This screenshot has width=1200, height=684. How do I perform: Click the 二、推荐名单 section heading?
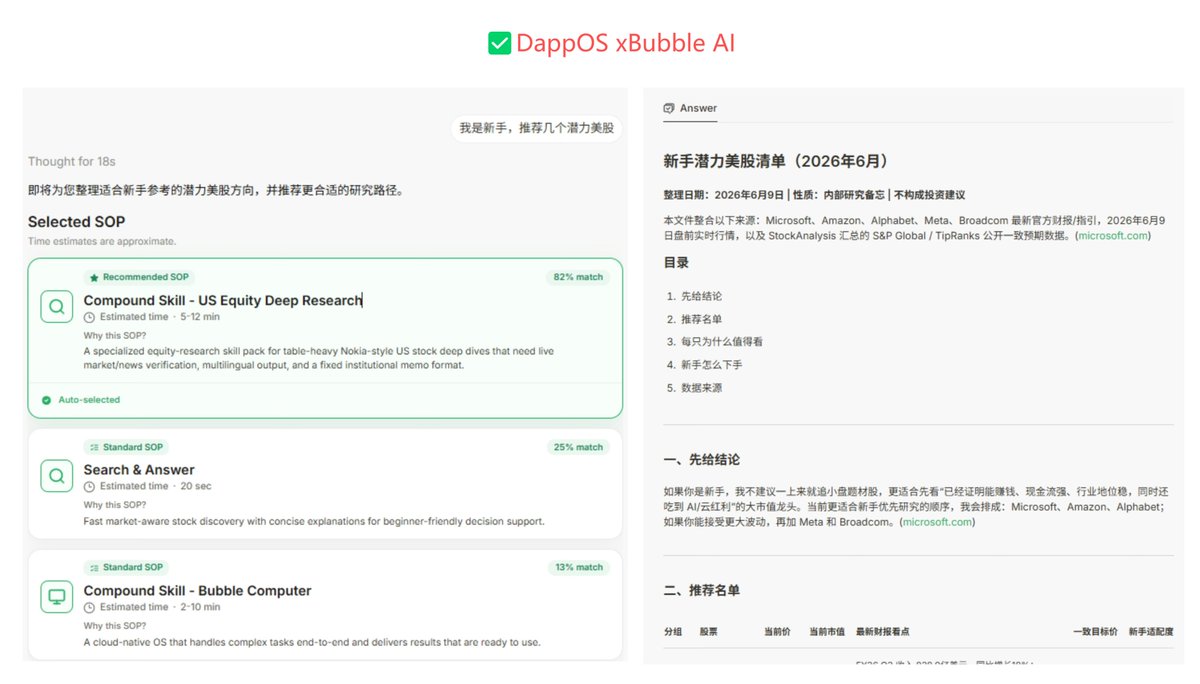click(702, 591)
